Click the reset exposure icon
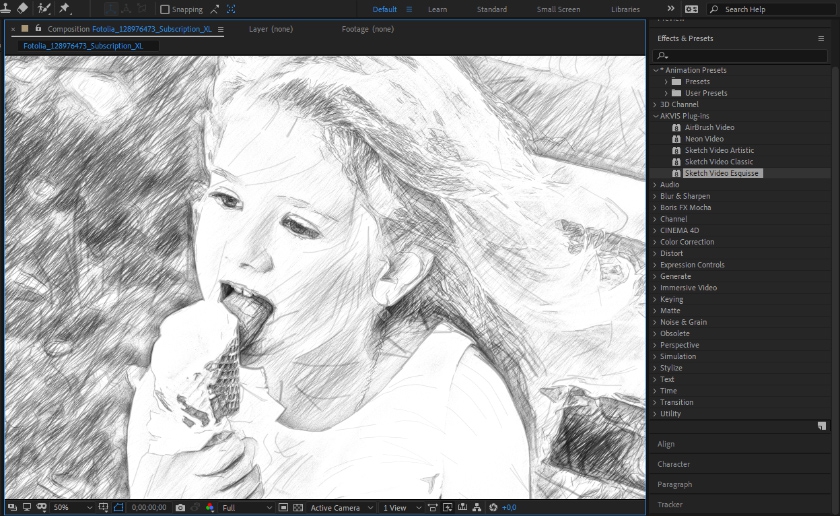The height and width of the screenshot is (516, 840). [493, 508]
